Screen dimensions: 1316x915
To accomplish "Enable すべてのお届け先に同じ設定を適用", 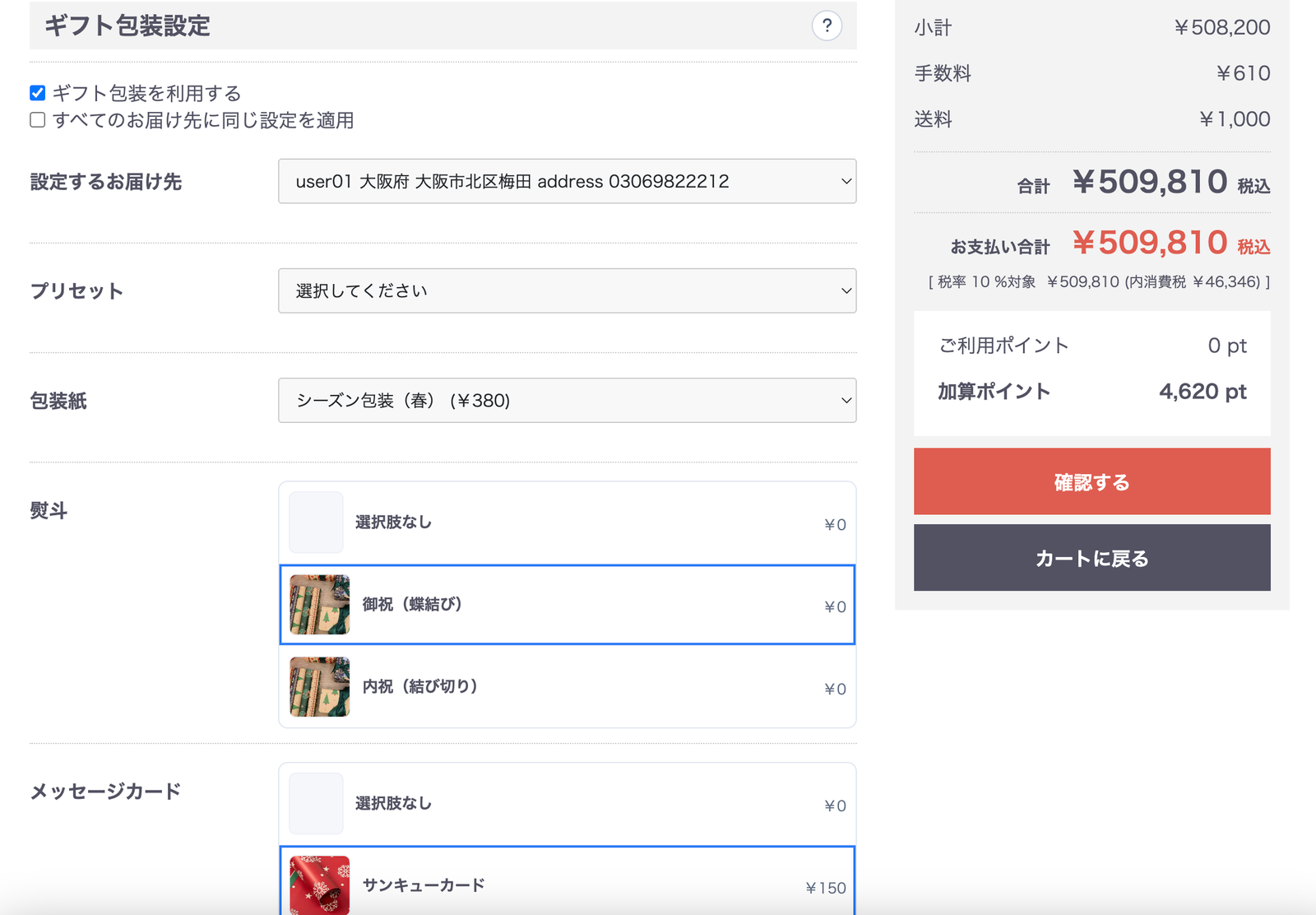I will tap(37, 120).
